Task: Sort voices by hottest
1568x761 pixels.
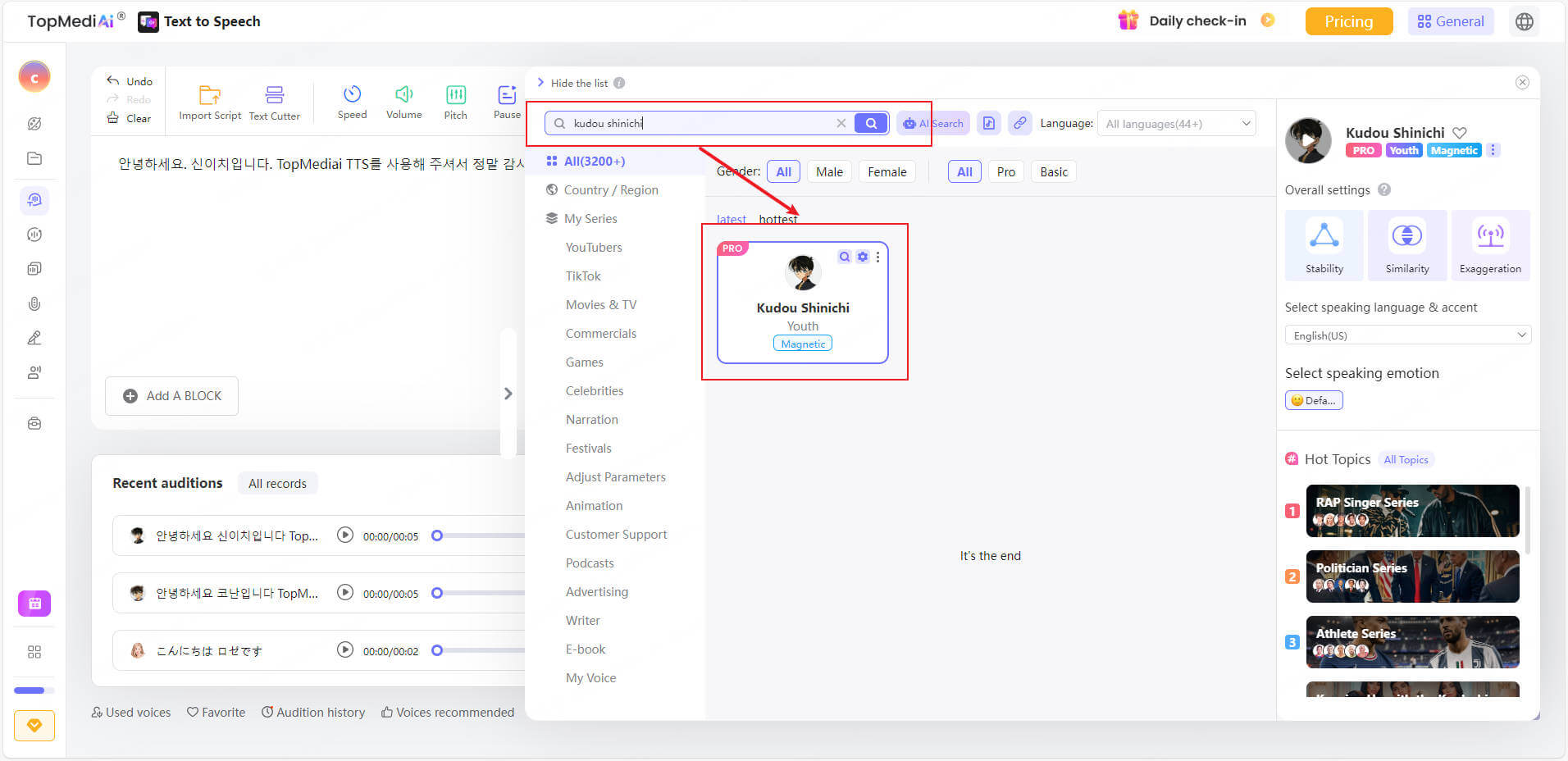Action: click(777, 219)
